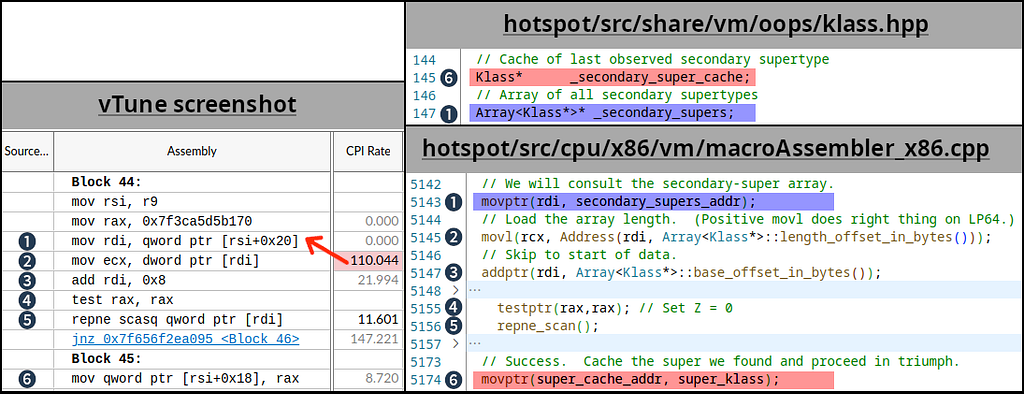Click marker 6 beside the mov qword ptr [rsi+0x18] line
The height and width of the screenshot is (394, 1024).
(x=27, y=378)
